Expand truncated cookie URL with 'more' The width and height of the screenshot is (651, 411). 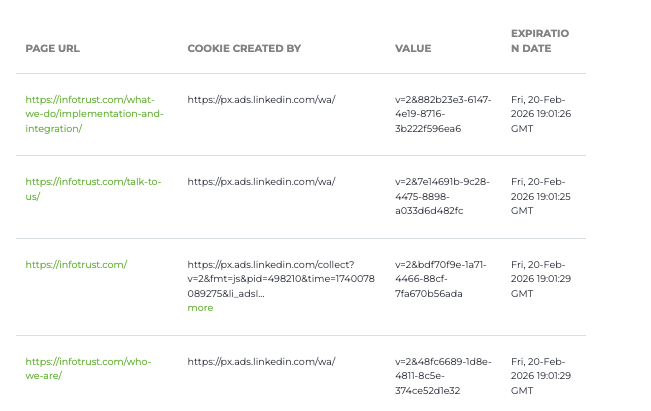click(200, 308)
